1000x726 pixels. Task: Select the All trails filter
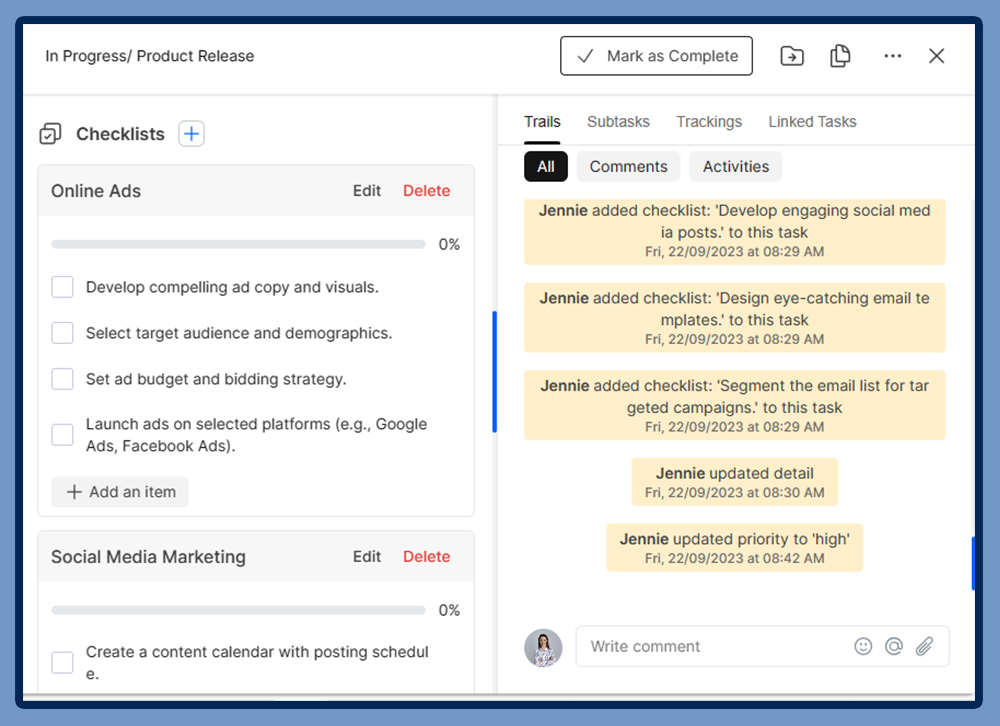click(545, 167)
